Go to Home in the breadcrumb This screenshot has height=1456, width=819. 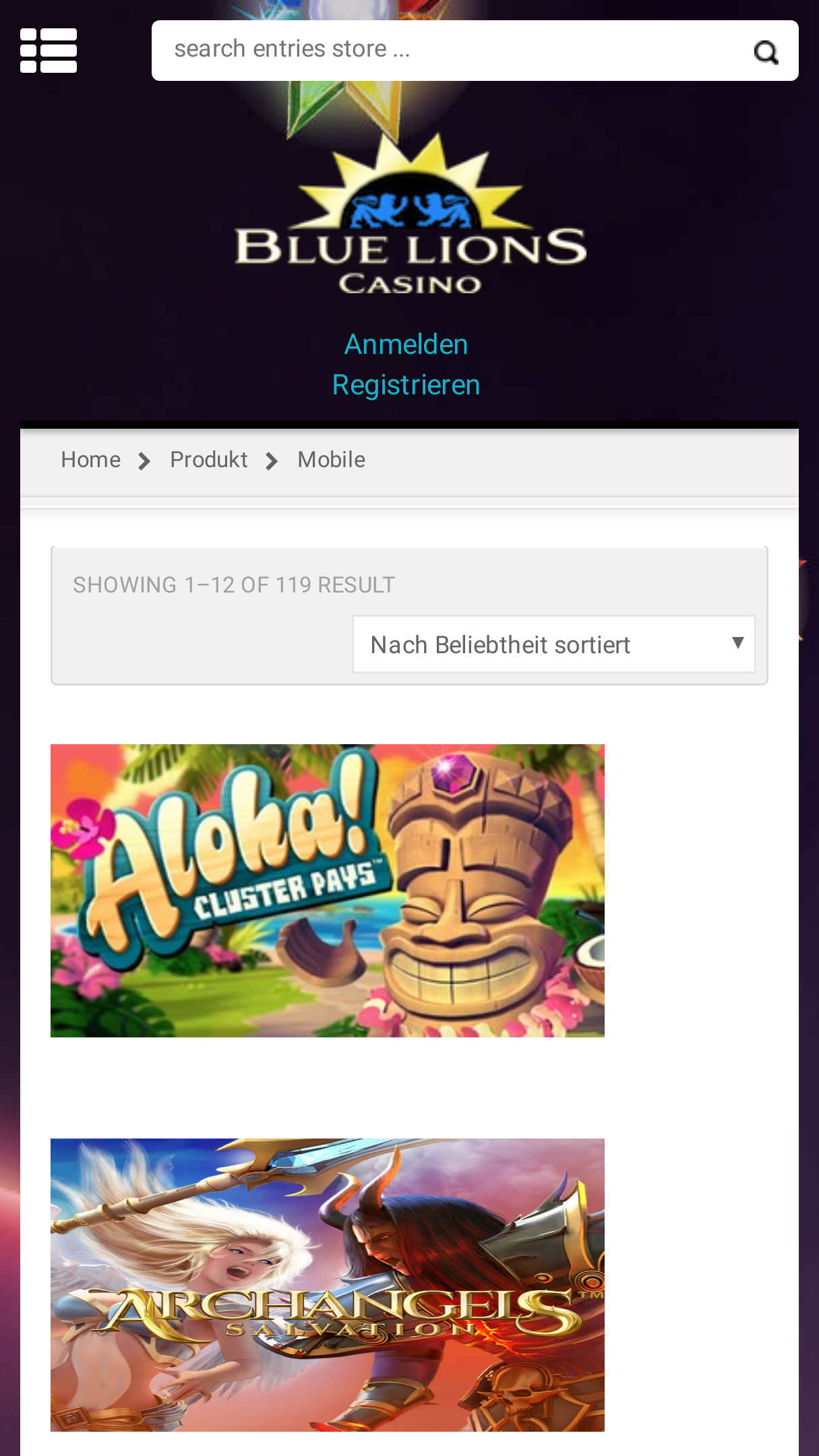click(91, 460)
